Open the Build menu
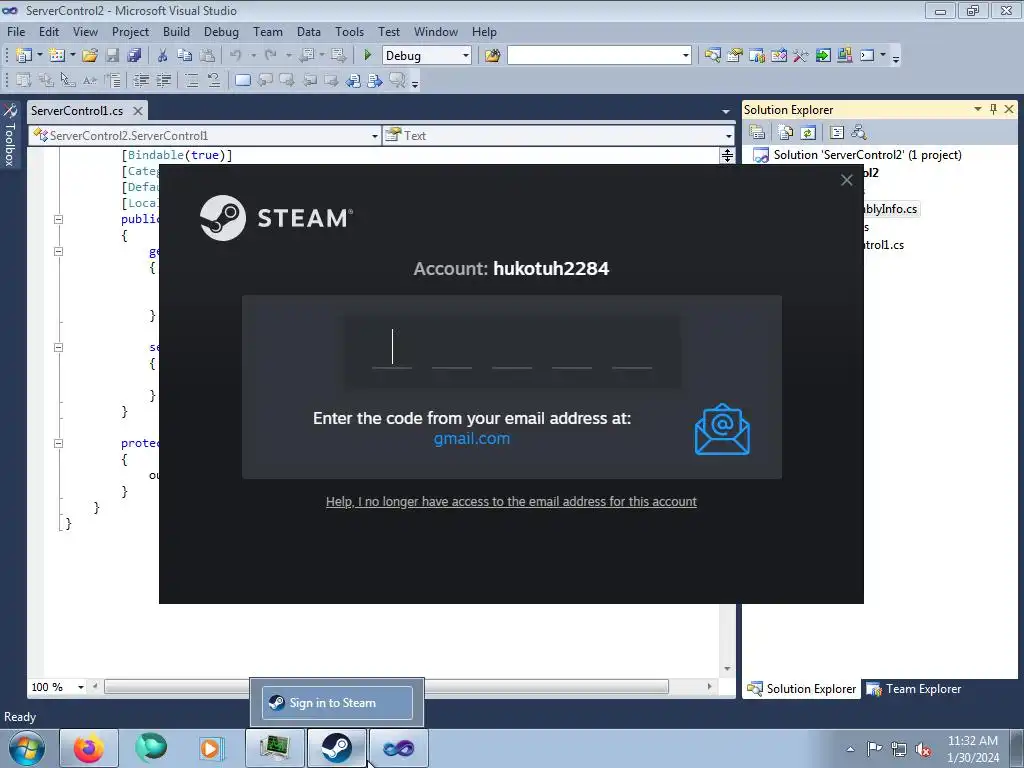The width and height of the screenshot is (1024, 768). pyautogui.click(x=176, y=31)
